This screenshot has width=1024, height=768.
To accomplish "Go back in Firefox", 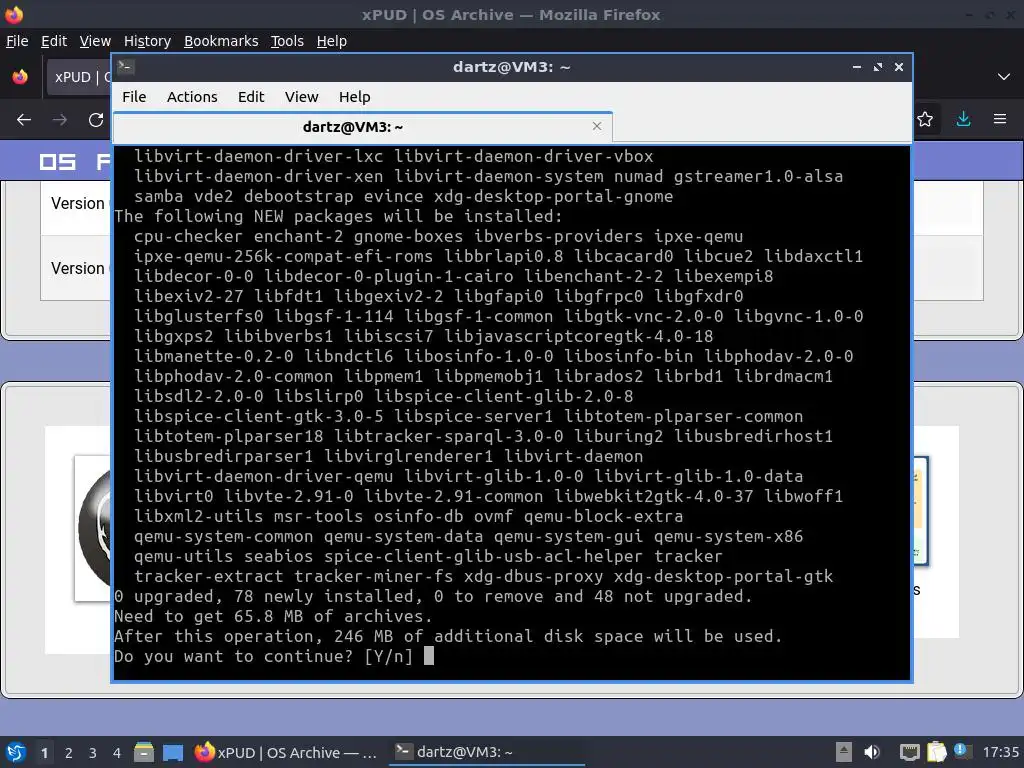I will (24, 120).
